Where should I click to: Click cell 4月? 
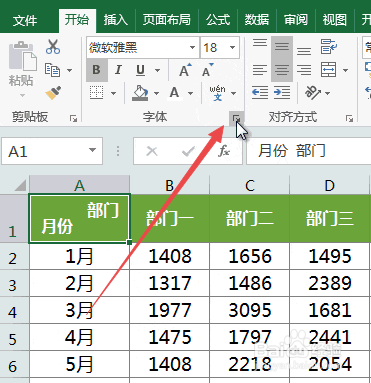click(x=79, y=337)
